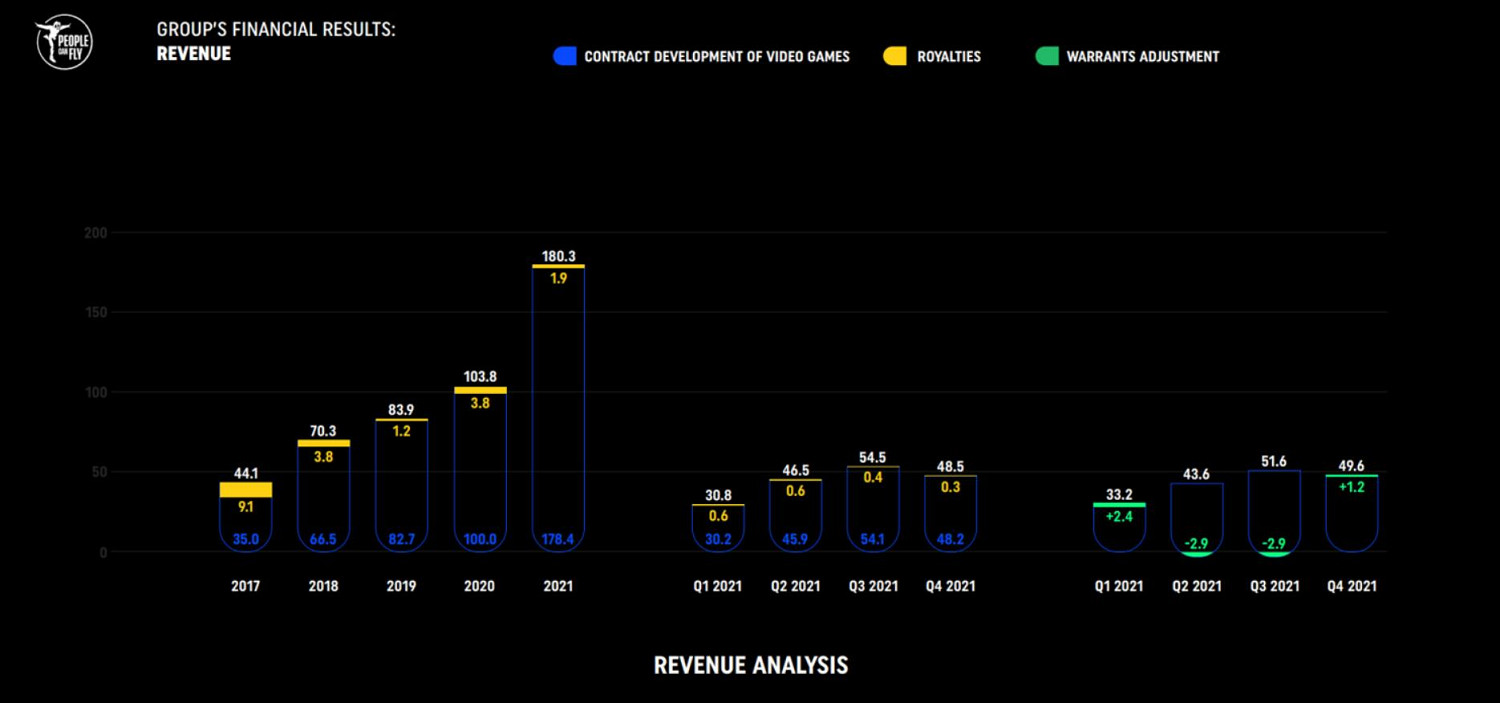Click the 9.1 royalties value in 2017
The width and height of the screenshot is (1500, 703).
pos(246,507)
